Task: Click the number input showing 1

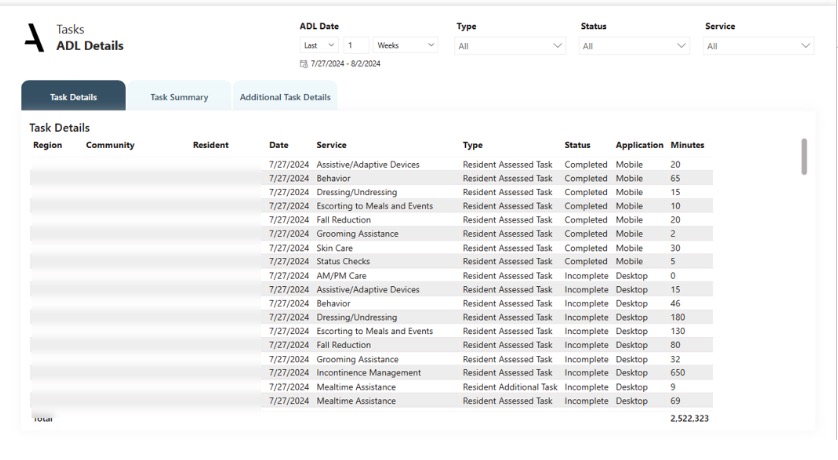Action: tap(356, 45)
